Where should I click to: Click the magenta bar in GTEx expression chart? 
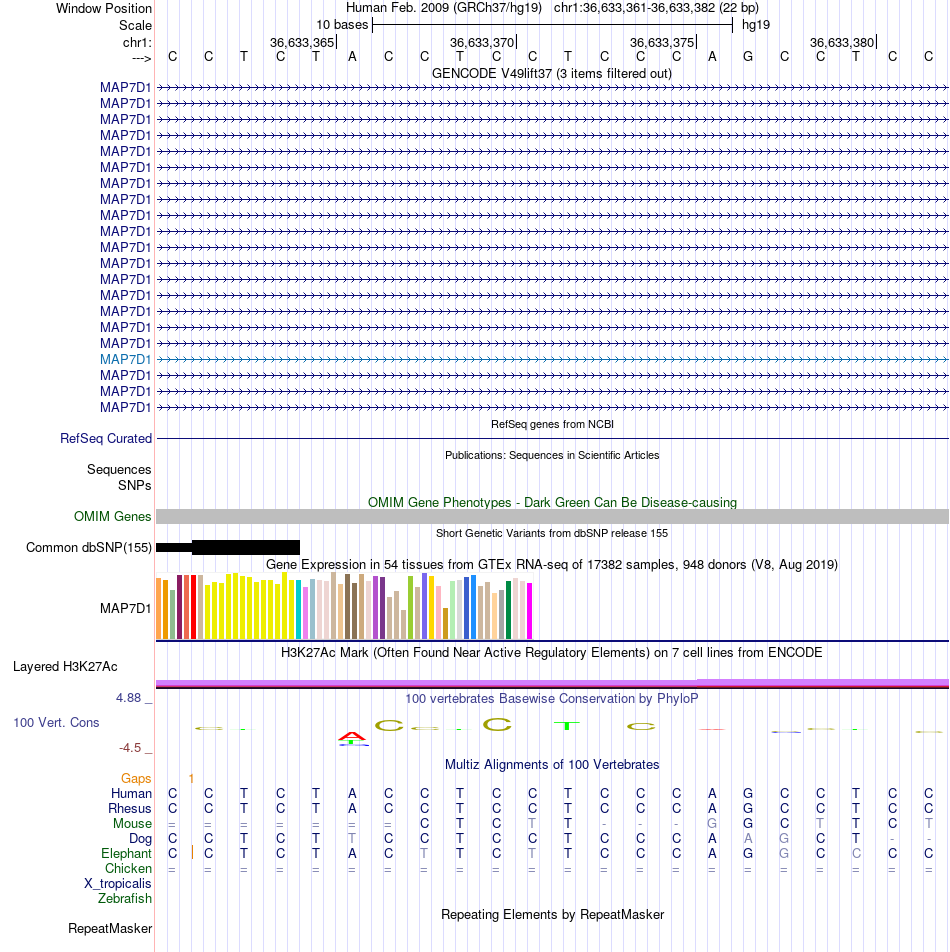[529, 611]
